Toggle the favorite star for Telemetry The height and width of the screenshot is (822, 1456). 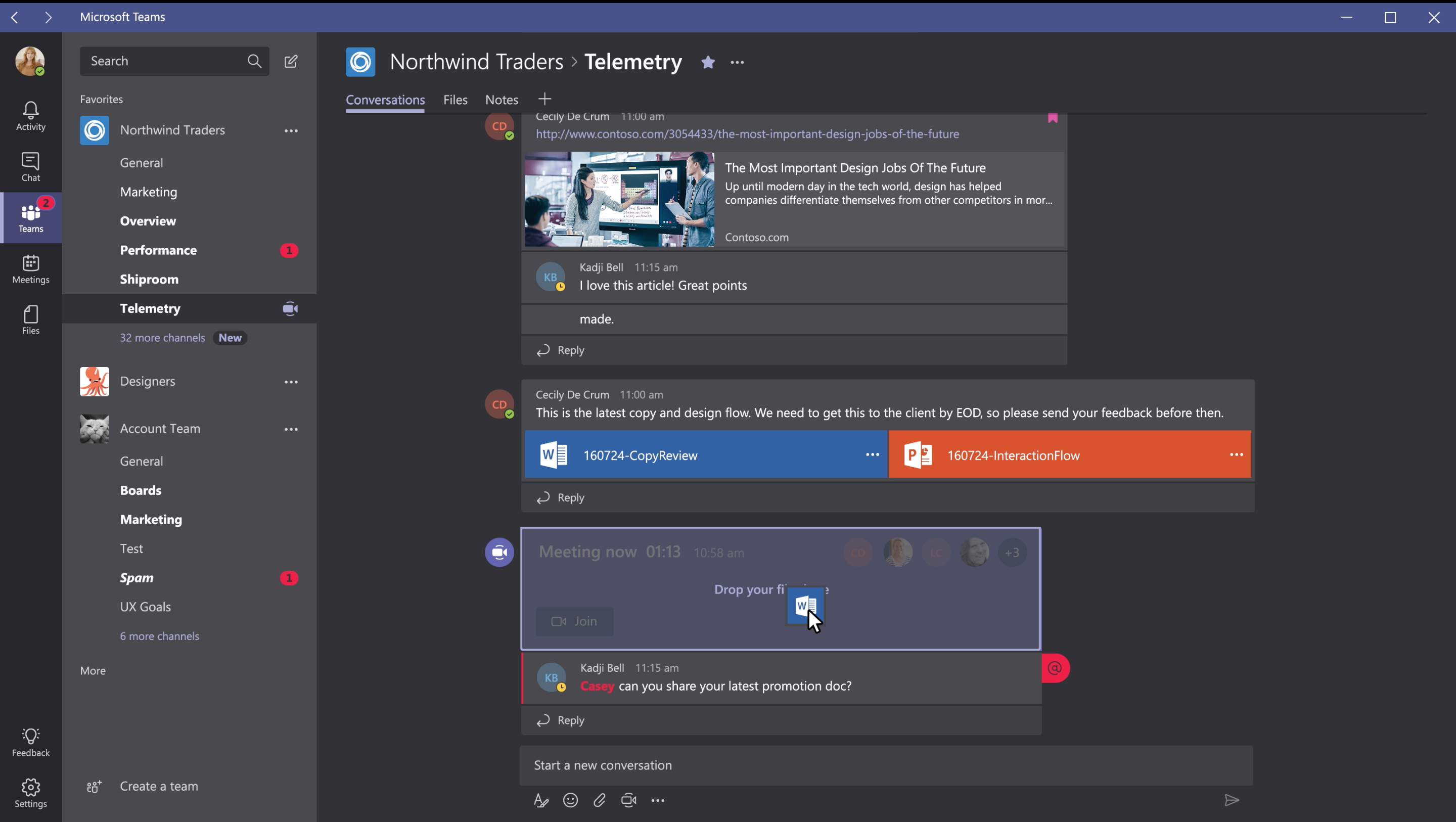click(708, 62)
